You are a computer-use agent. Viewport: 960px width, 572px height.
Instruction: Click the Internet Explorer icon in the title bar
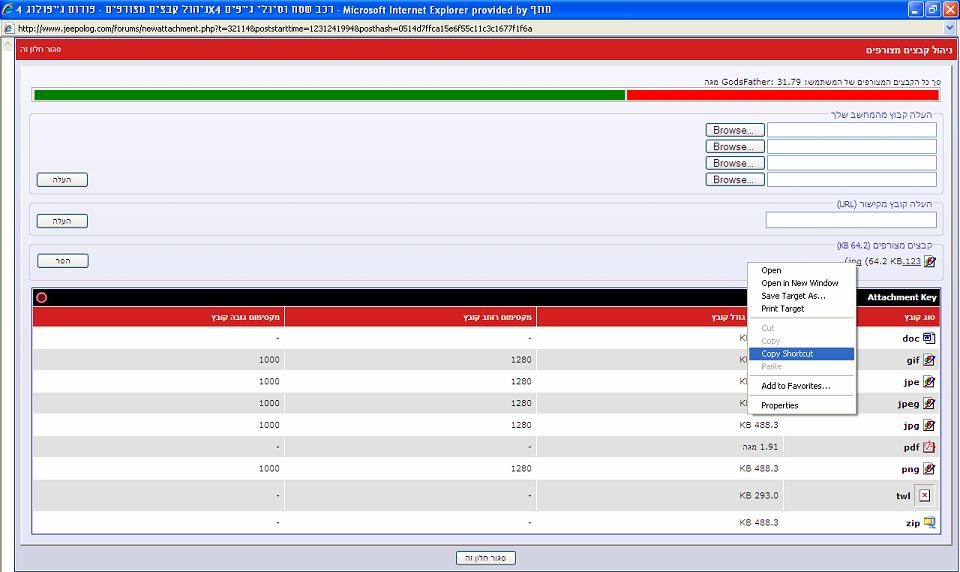(9, 9)
